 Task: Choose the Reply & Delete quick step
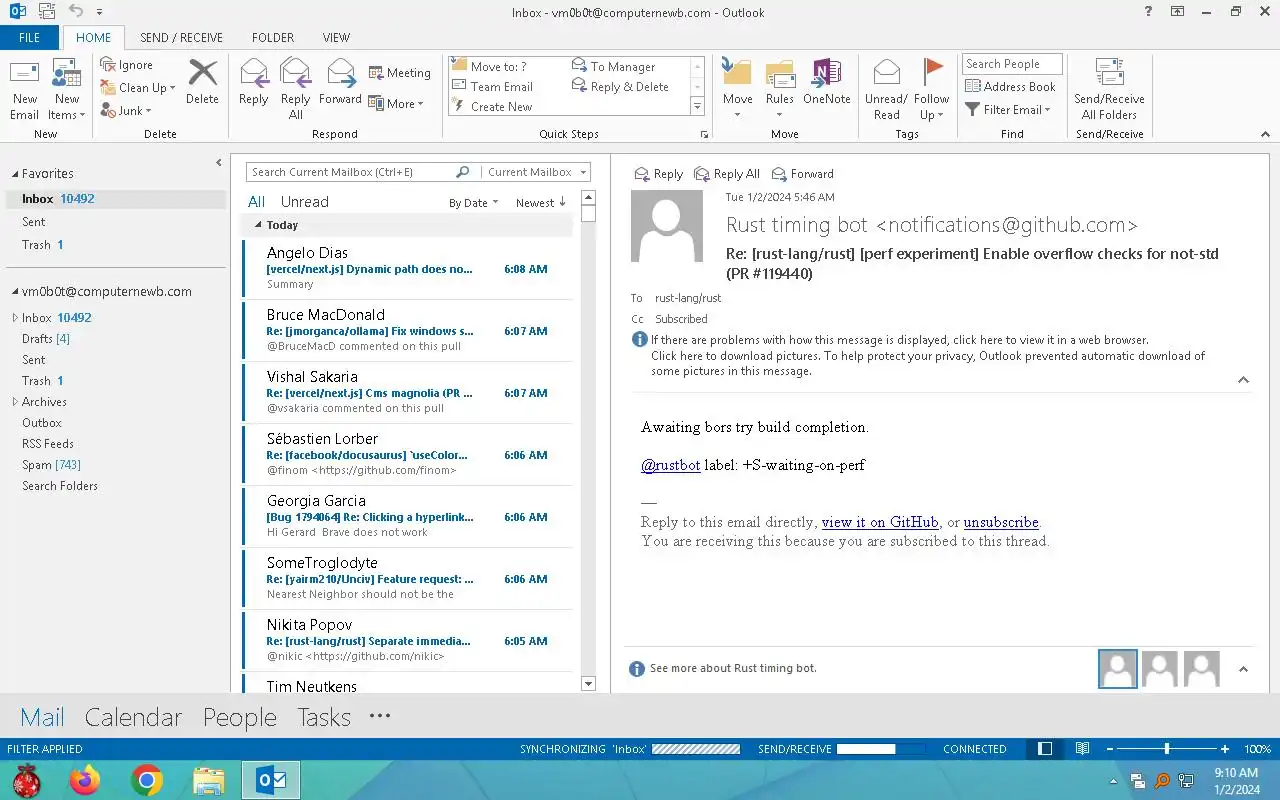coord(620,87)
